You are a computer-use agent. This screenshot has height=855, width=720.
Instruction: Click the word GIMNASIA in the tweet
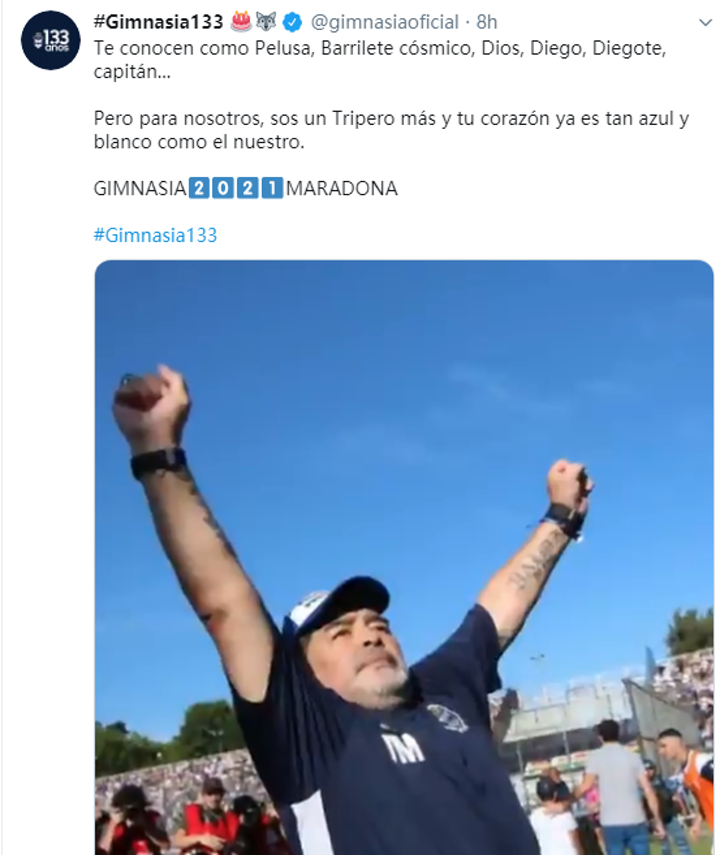click(140, 188)
